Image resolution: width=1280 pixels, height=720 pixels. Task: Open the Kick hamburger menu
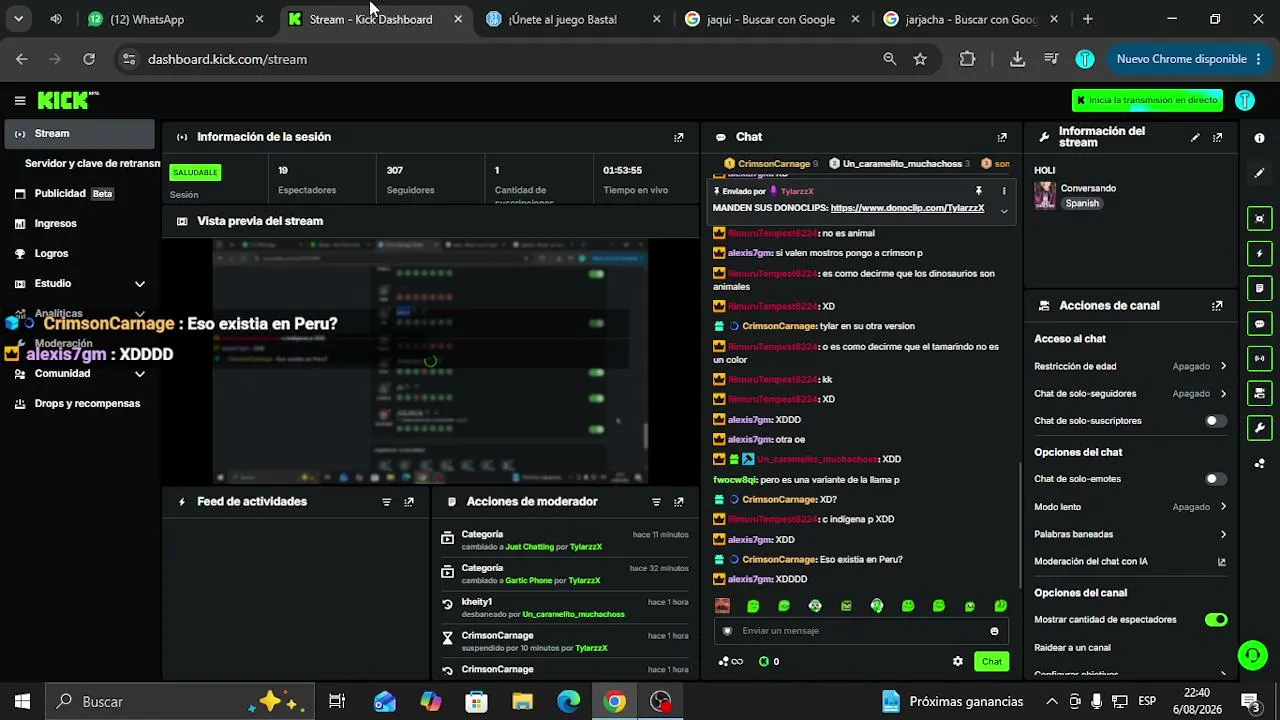click(x=20, y=100)
